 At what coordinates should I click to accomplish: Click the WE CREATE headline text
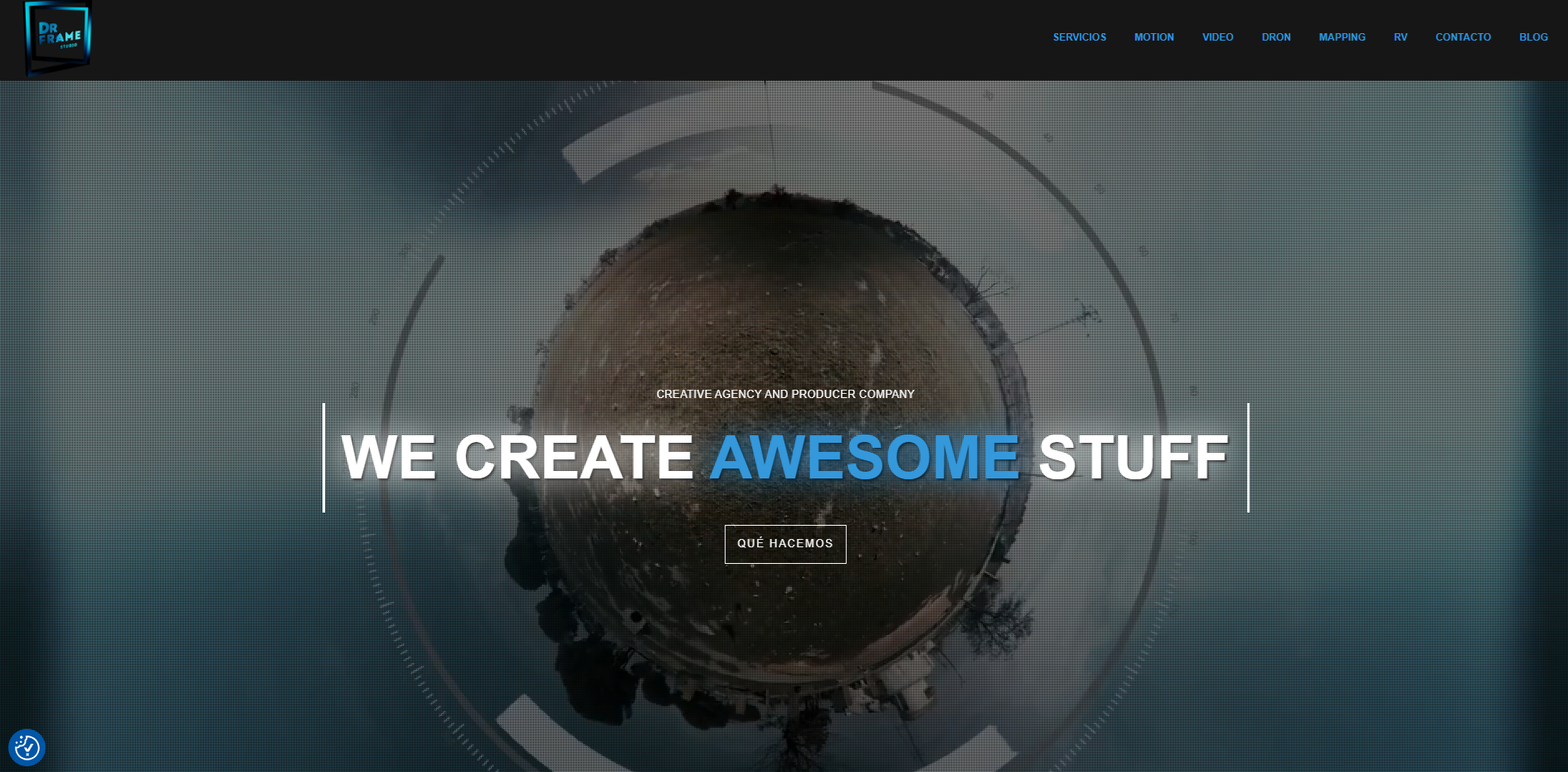(517, 458)
